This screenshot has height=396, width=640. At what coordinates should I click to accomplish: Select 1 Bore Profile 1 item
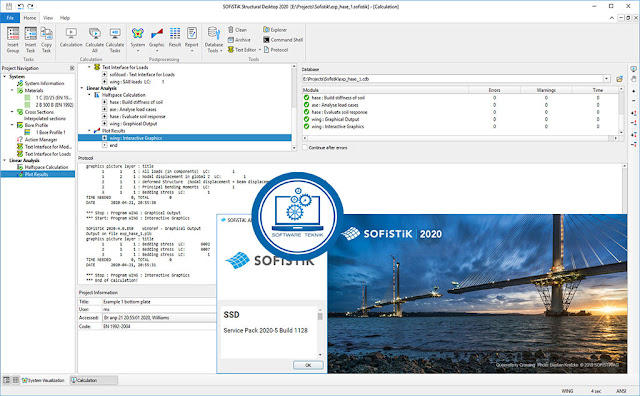tap(51, 132)
